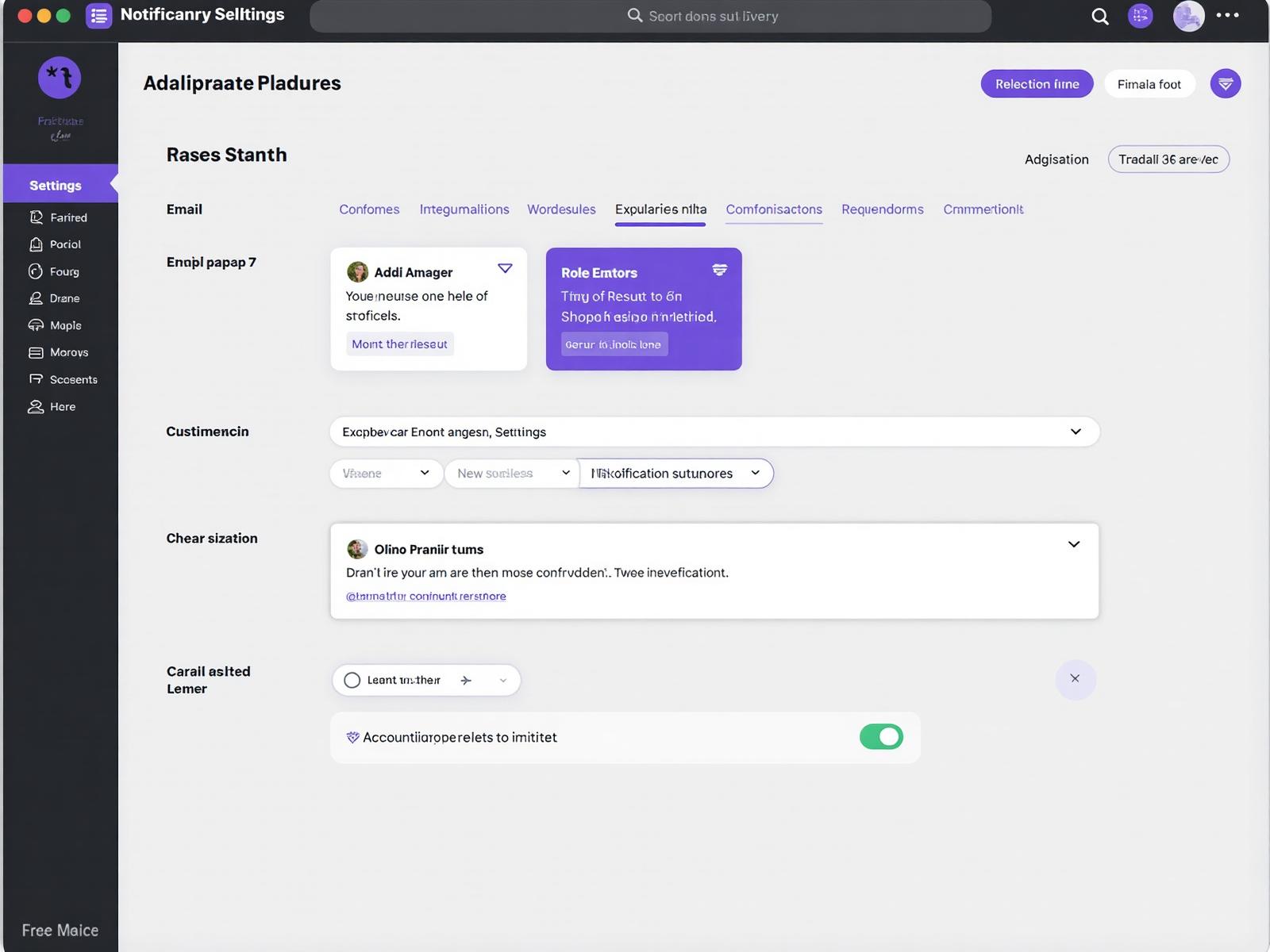Open the Requendorms tab

883,209
